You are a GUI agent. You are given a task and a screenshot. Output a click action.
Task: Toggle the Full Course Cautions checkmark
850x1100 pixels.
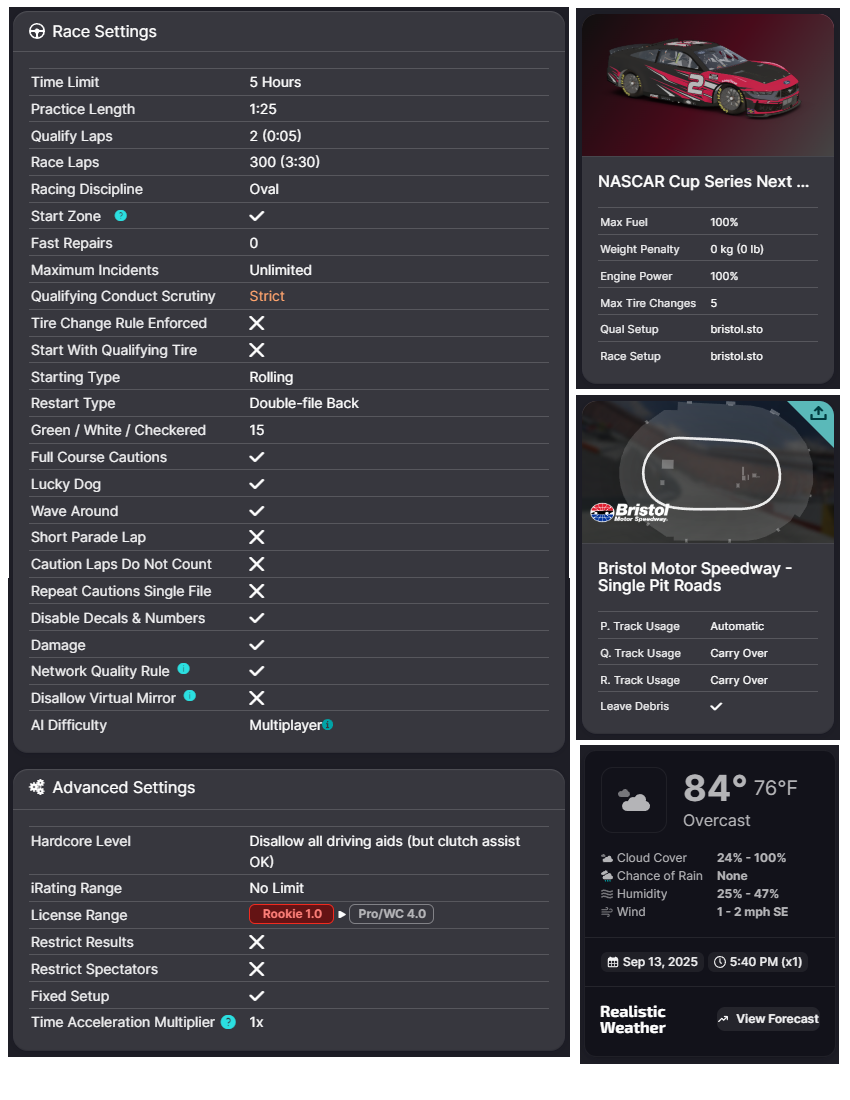pyautogui.click(x=257, y=457)
